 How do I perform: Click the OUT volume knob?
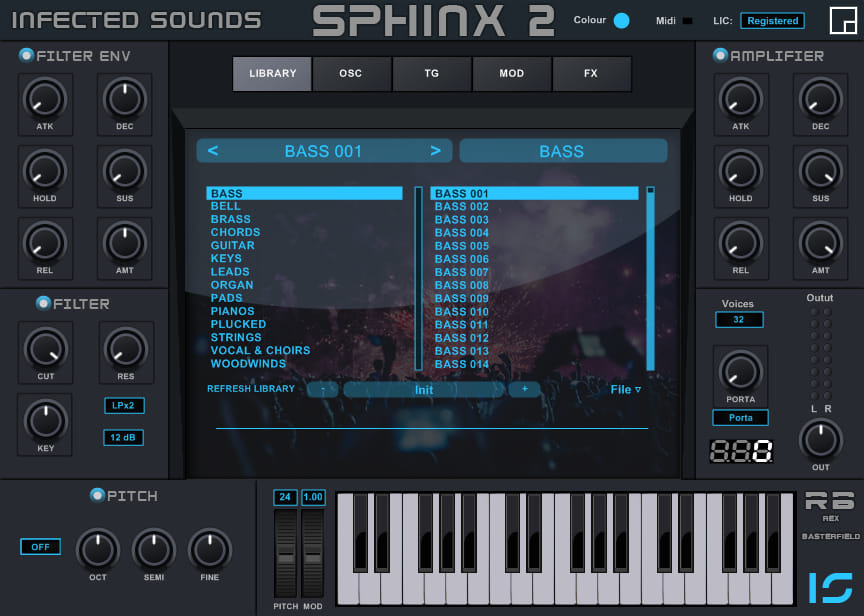(820, 440)
